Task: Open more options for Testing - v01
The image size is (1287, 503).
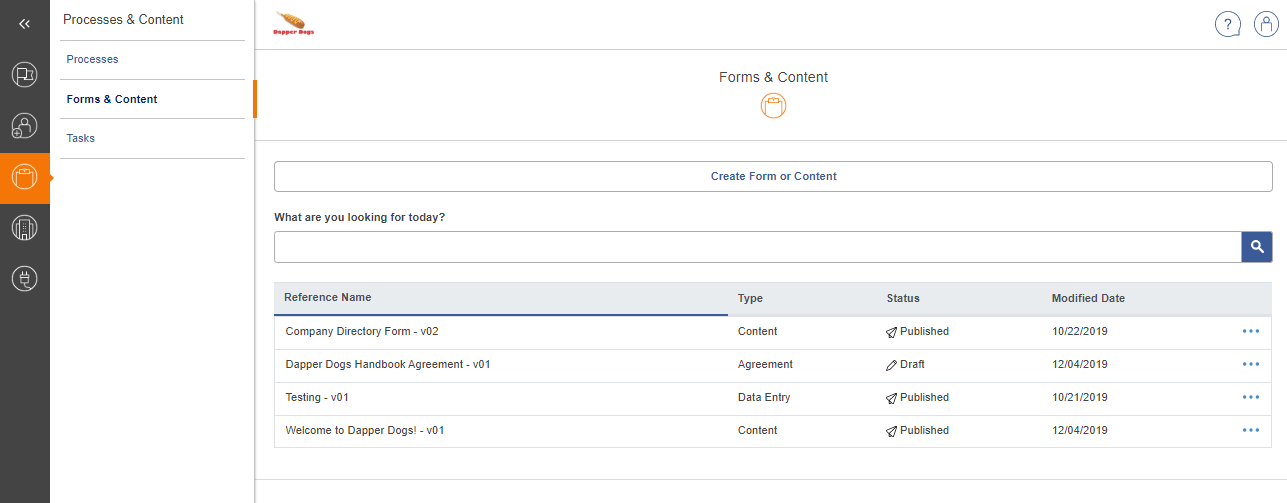Action: pyautogui.click(x=1250, y=397)
